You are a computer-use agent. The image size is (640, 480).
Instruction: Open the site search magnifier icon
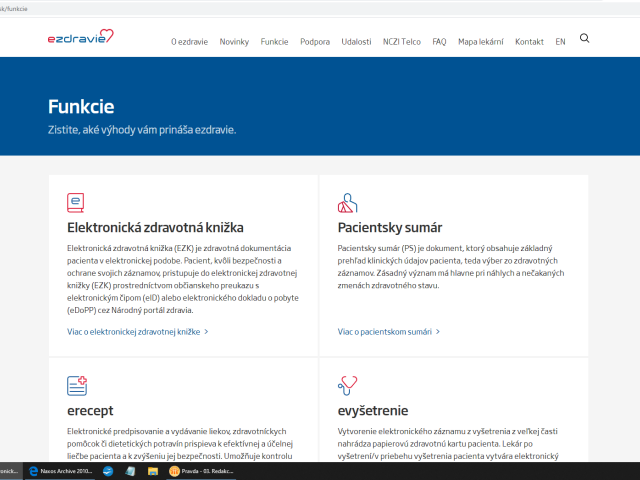(x=584, y=38)
